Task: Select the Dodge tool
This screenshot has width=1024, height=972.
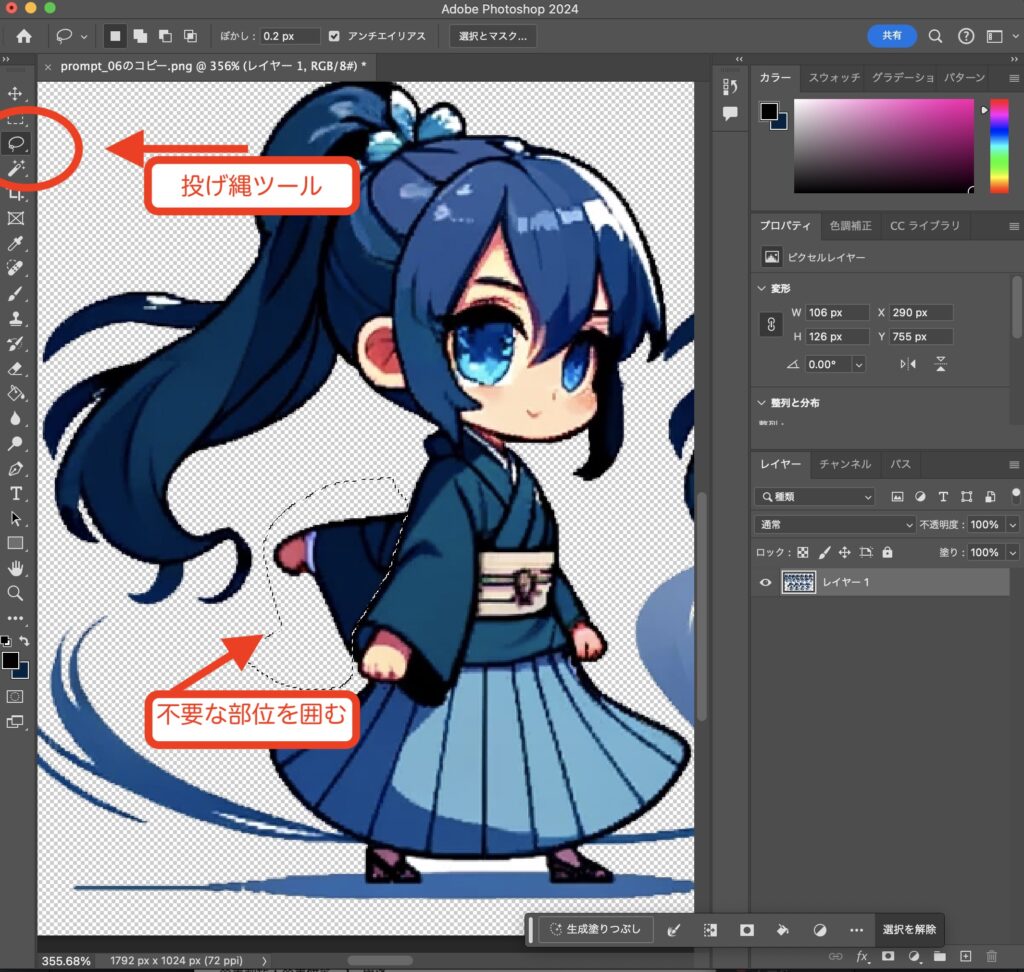Action: (x=16, y=444)
